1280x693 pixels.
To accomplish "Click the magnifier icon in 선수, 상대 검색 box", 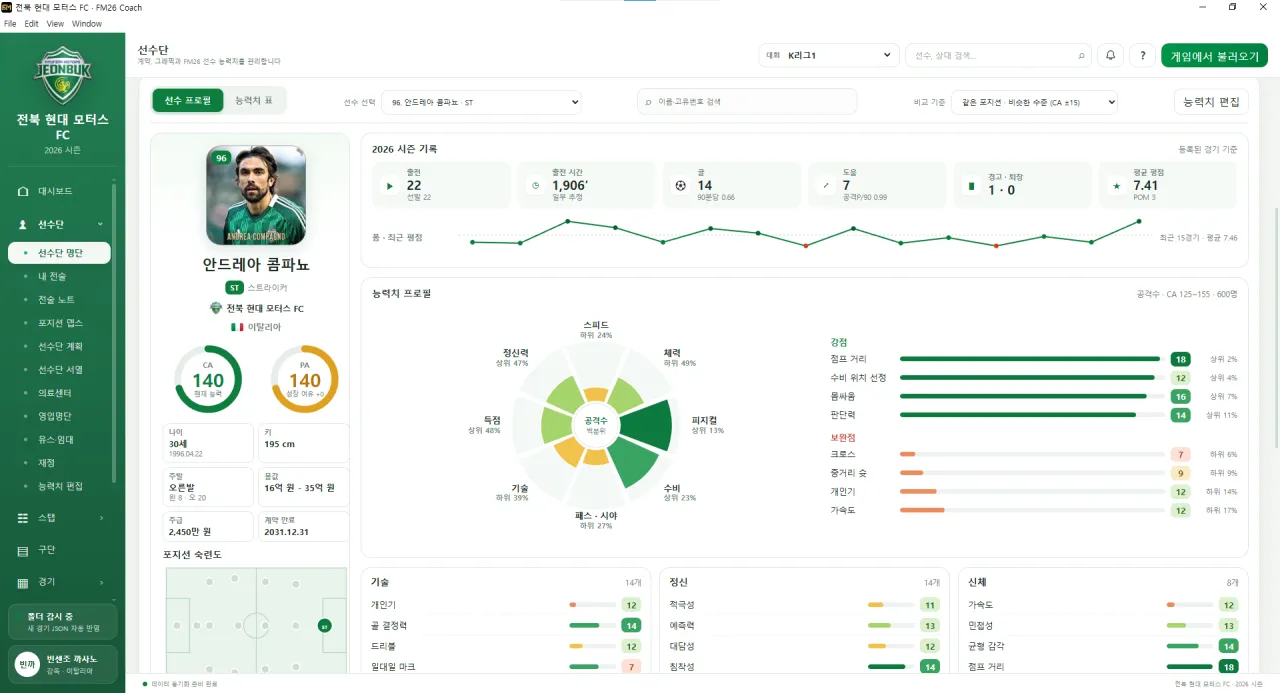I will pyautogui.click(x=1081, y=56).
